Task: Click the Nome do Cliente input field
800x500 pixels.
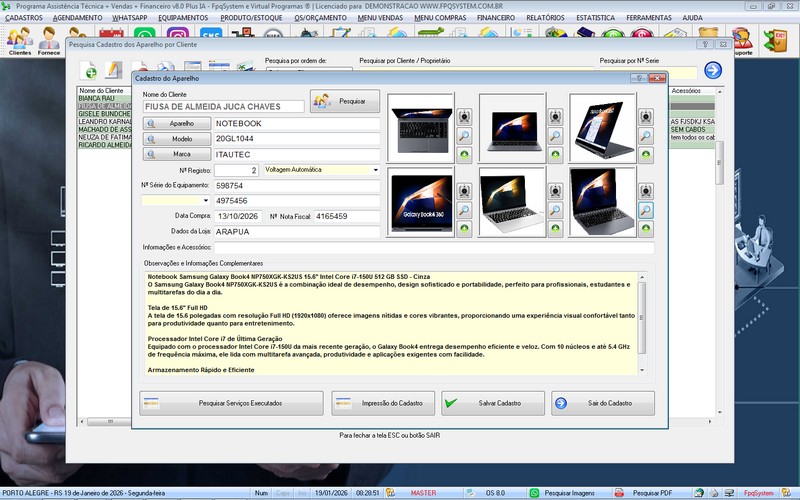Action: pos(223,107)
